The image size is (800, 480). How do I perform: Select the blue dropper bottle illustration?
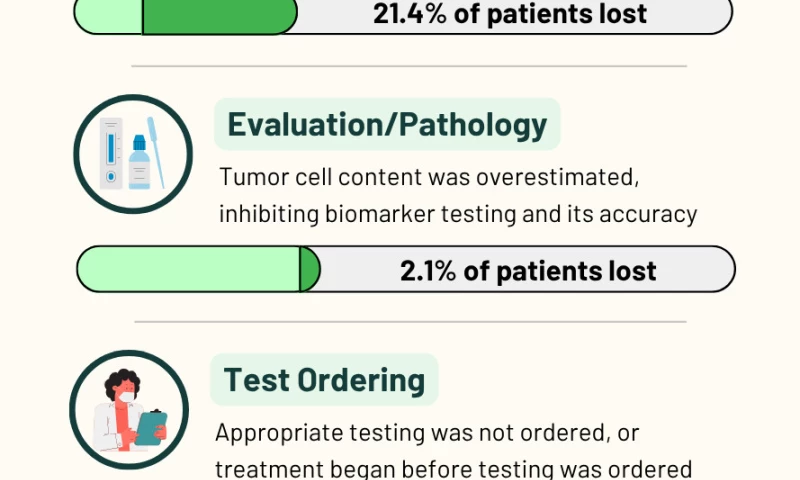pyautogui.click(x=138, y=163)
